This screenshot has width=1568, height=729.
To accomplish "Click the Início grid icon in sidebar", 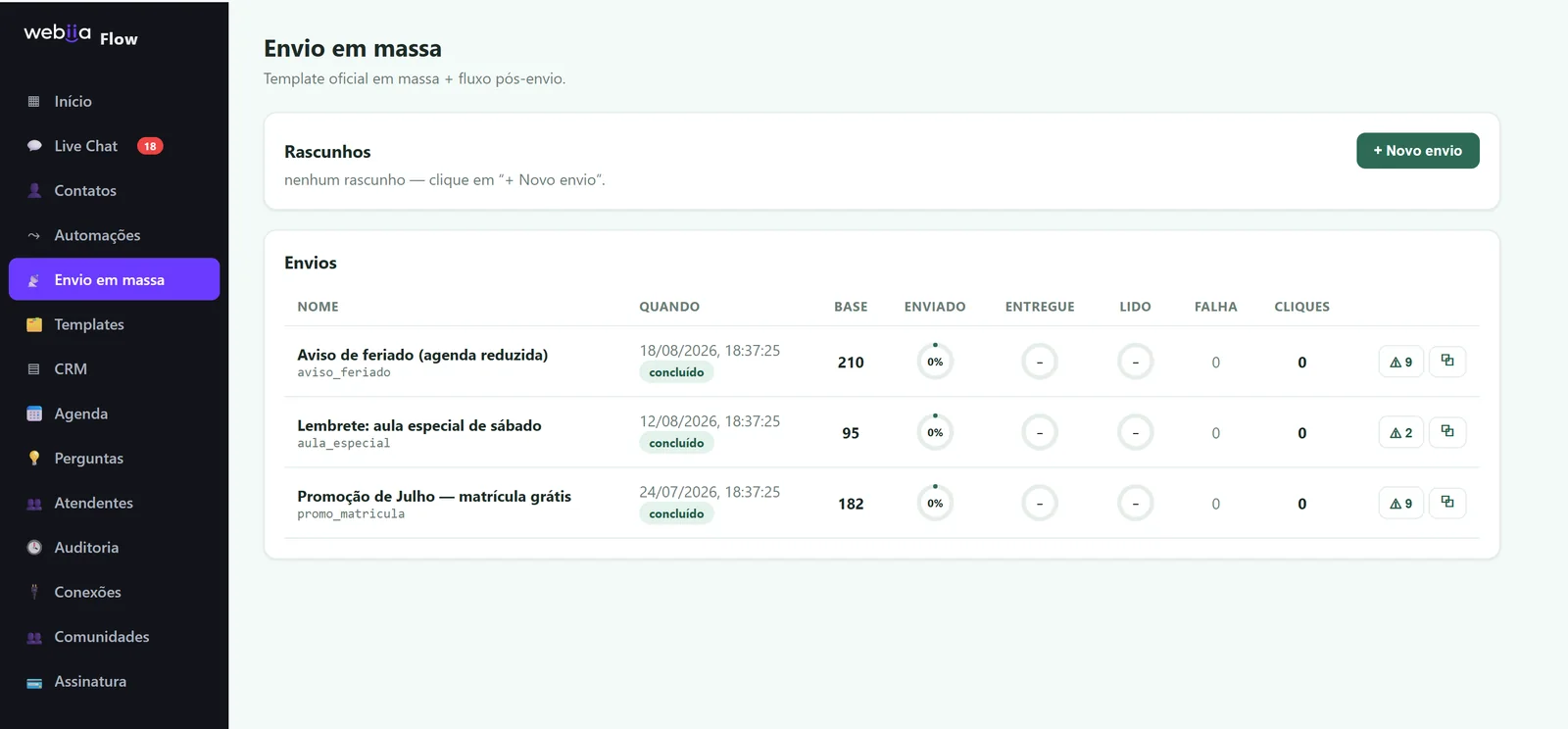I will (34, 102).
